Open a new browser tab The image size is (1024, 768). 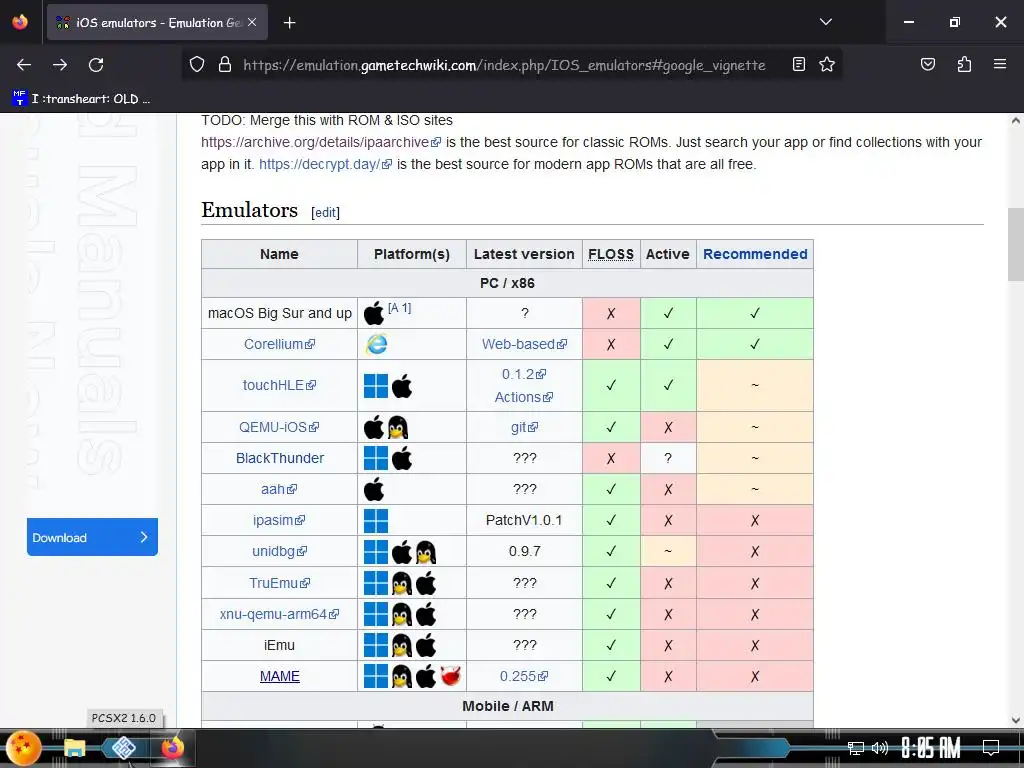tap(290, 23)
